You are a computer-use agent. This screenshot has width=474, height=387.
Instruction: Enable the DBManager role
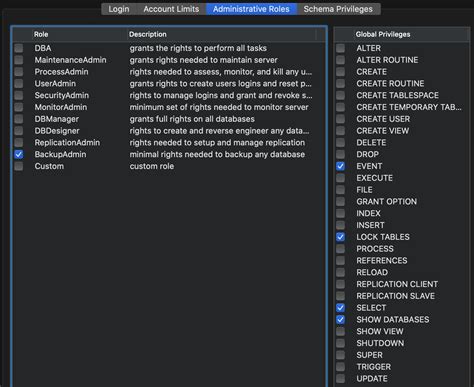[x=19, y=119]
